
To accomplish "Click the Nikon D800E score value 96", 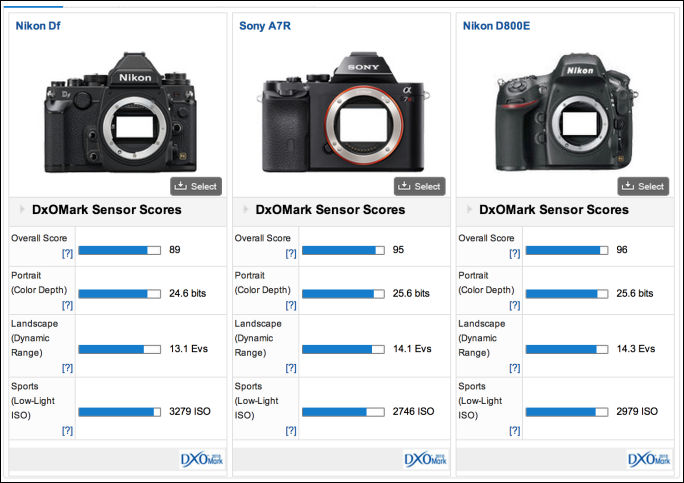I will click(x=622, y=250).
